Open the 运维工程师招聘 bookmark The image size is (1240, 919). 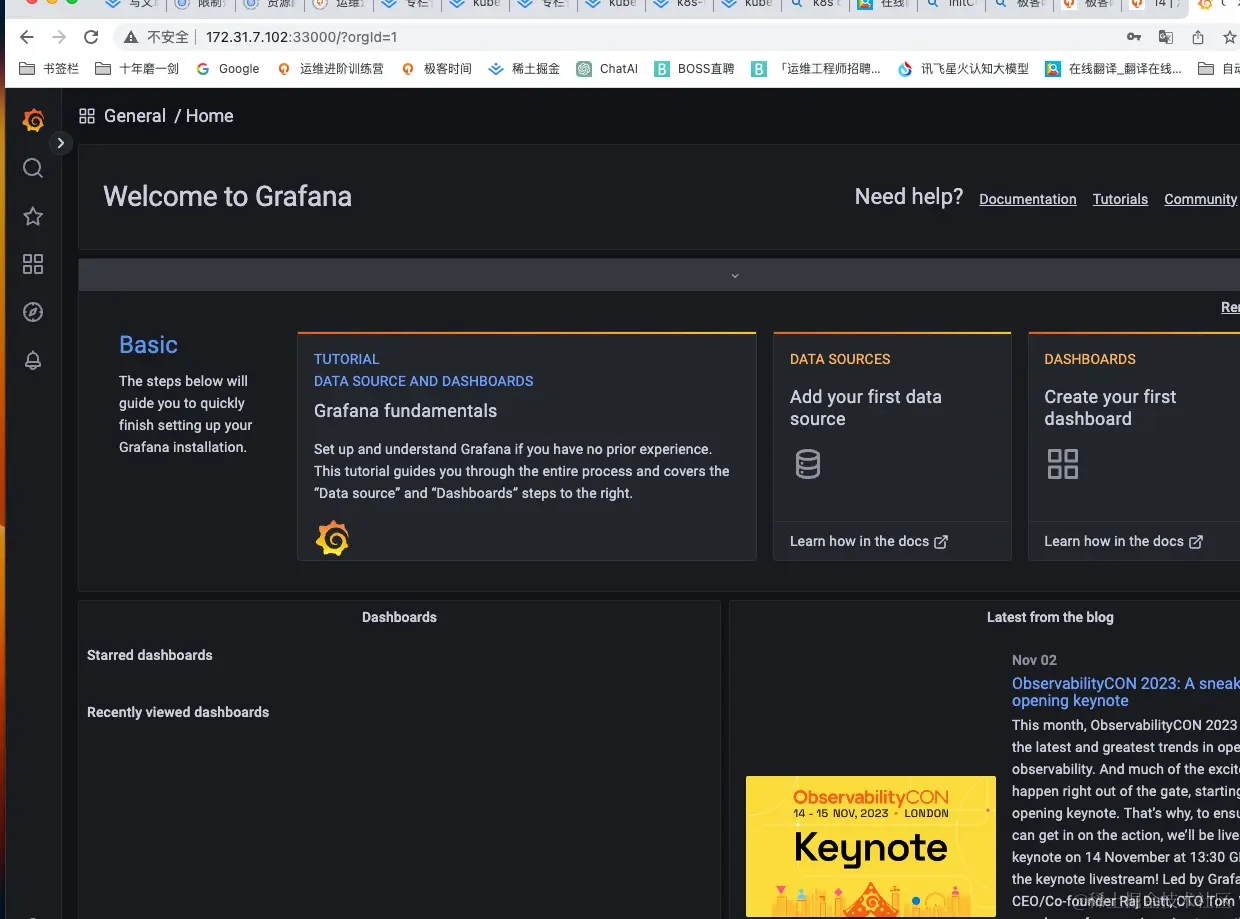click(816, 69)
